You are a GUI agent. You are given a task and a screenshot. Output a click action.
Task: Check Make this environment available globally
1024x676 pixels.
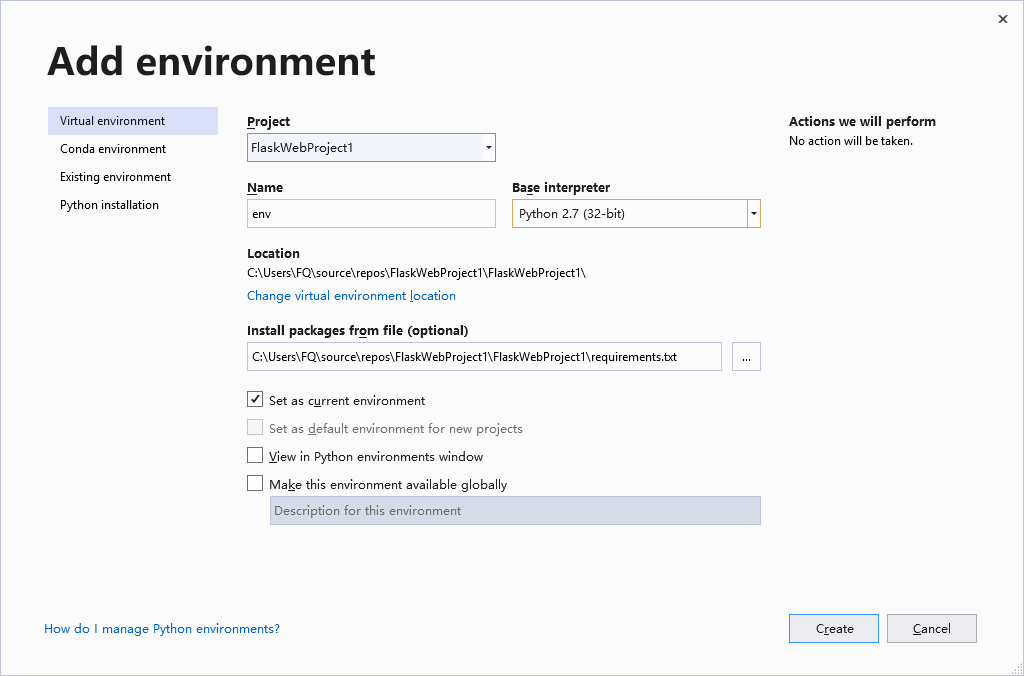click(255, 484)
